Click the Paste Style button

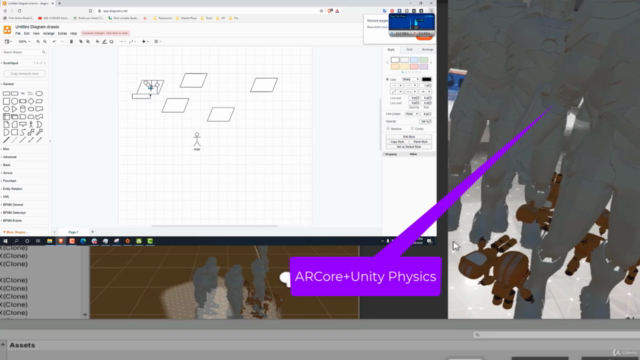pyautogui.click(x=420, y=142)
